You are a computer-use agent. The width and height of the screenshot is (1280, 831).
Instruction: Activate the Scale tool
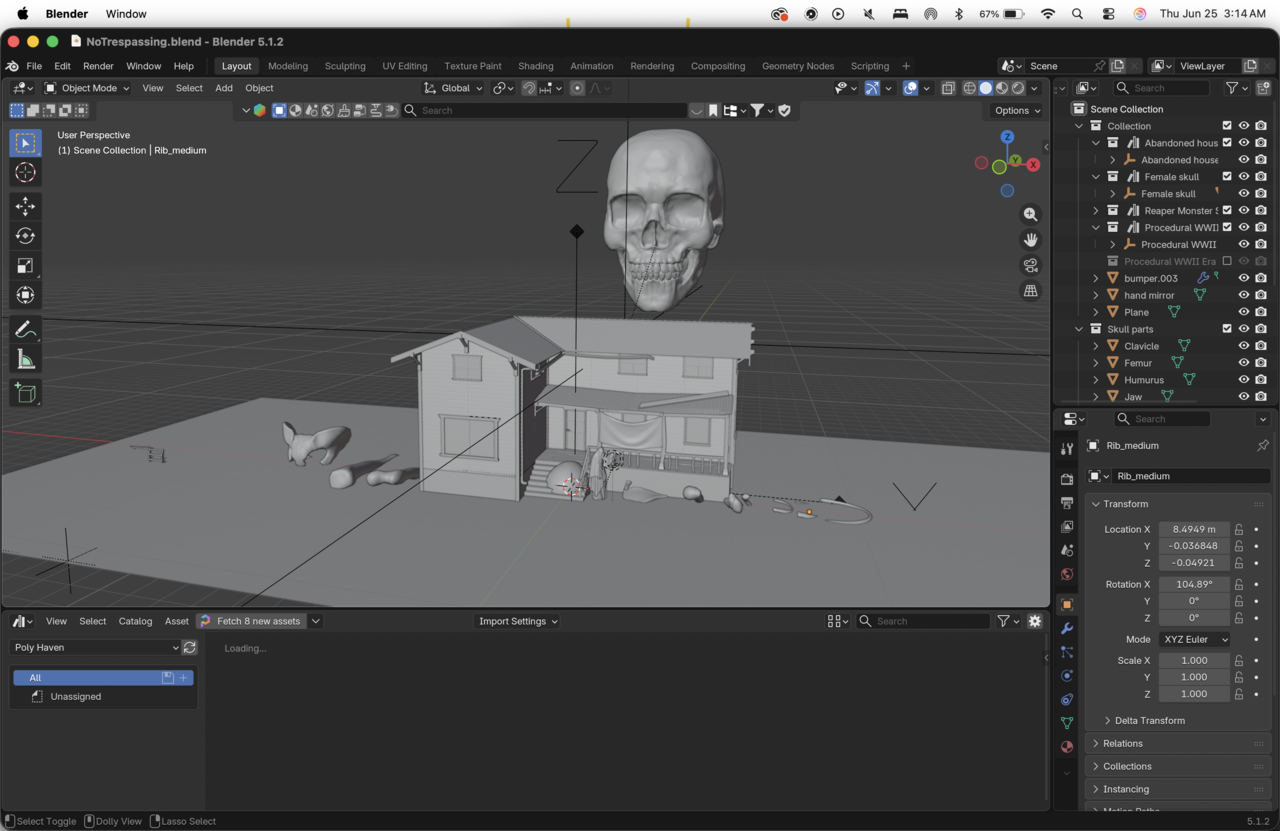[26, 266]
